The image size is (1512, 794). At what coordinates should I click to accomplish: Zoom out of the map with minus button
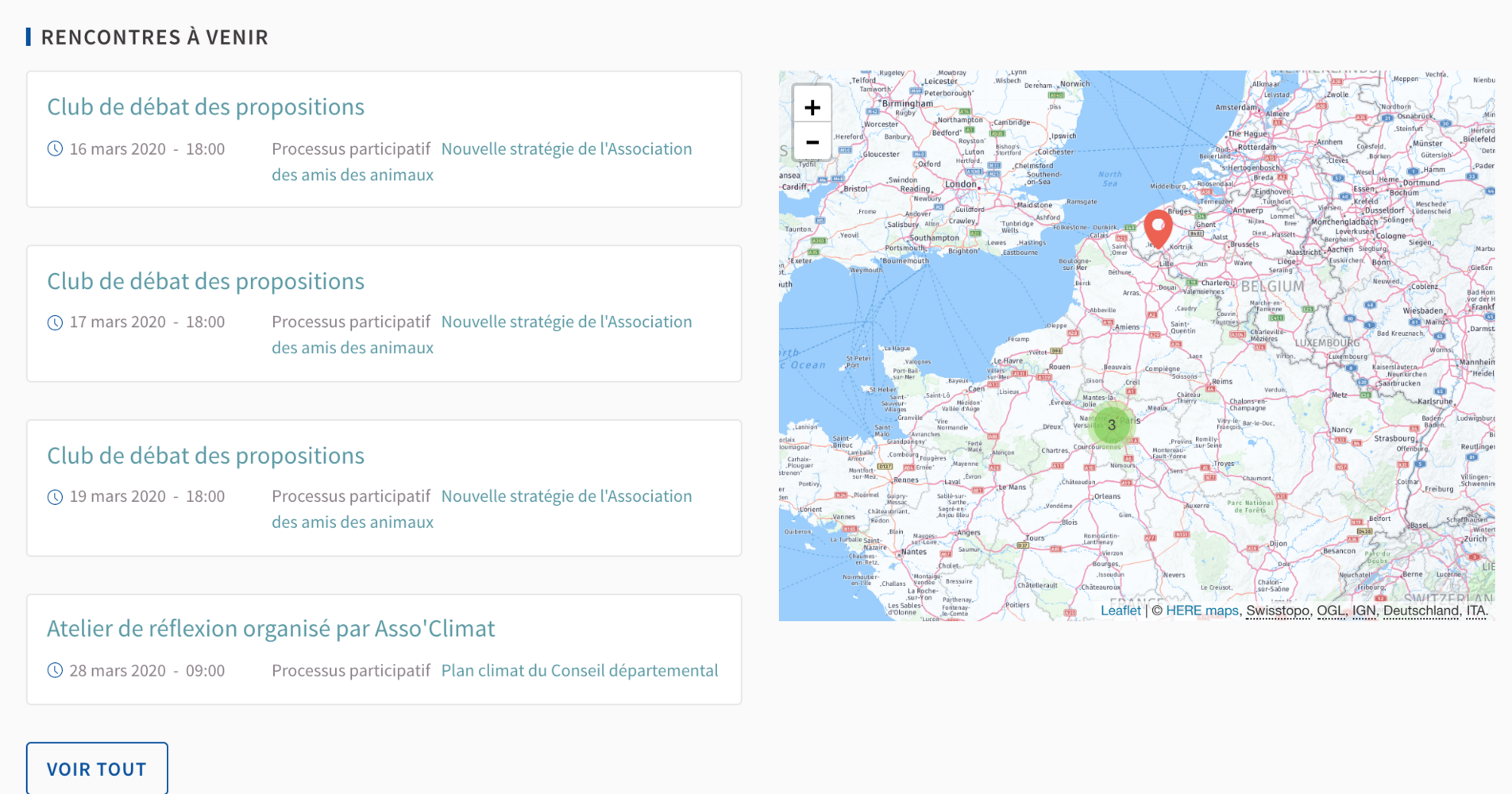coord(812,143)
